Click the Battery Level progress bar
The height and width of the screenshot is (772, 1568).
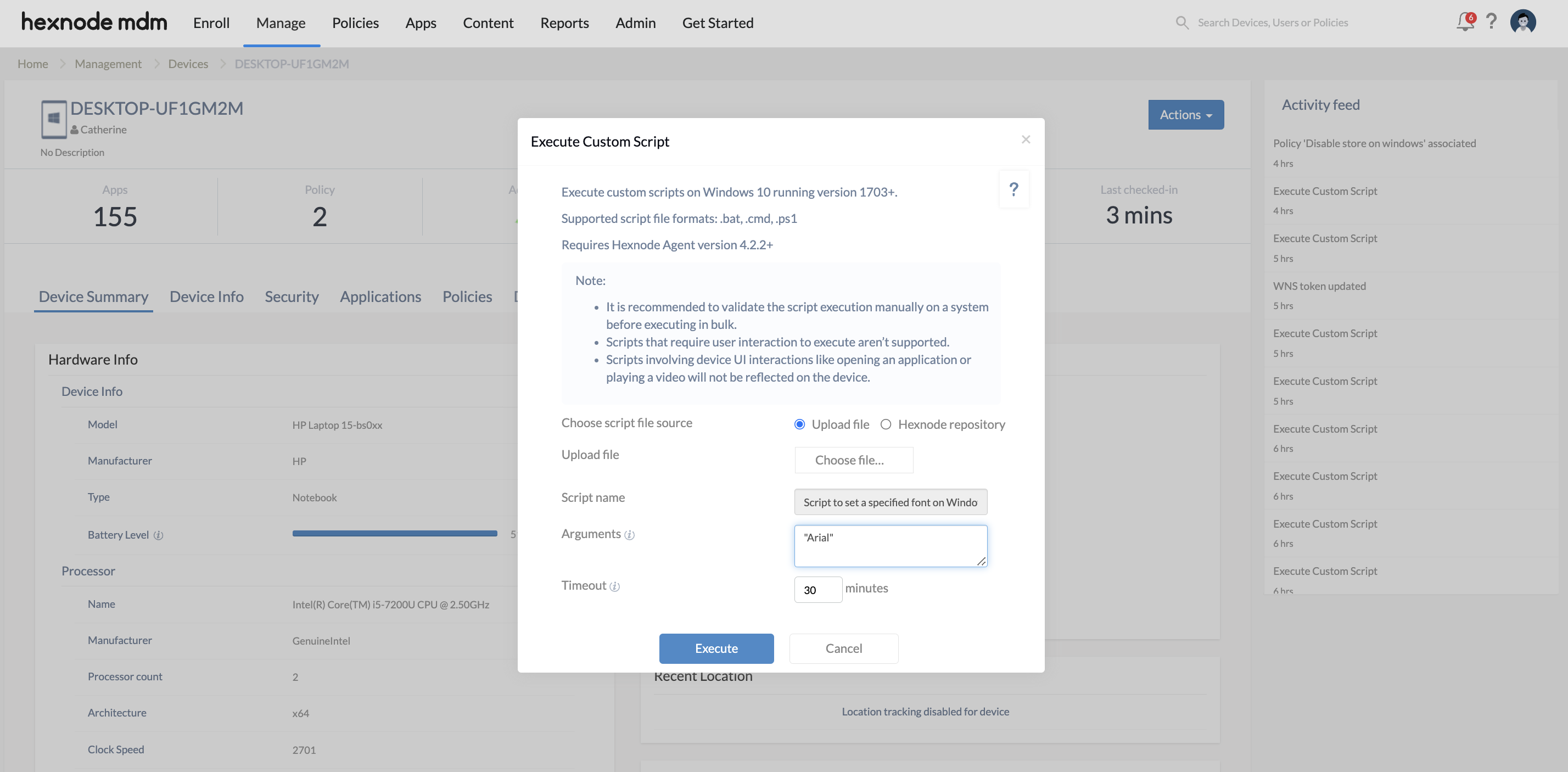coord(394,533)
